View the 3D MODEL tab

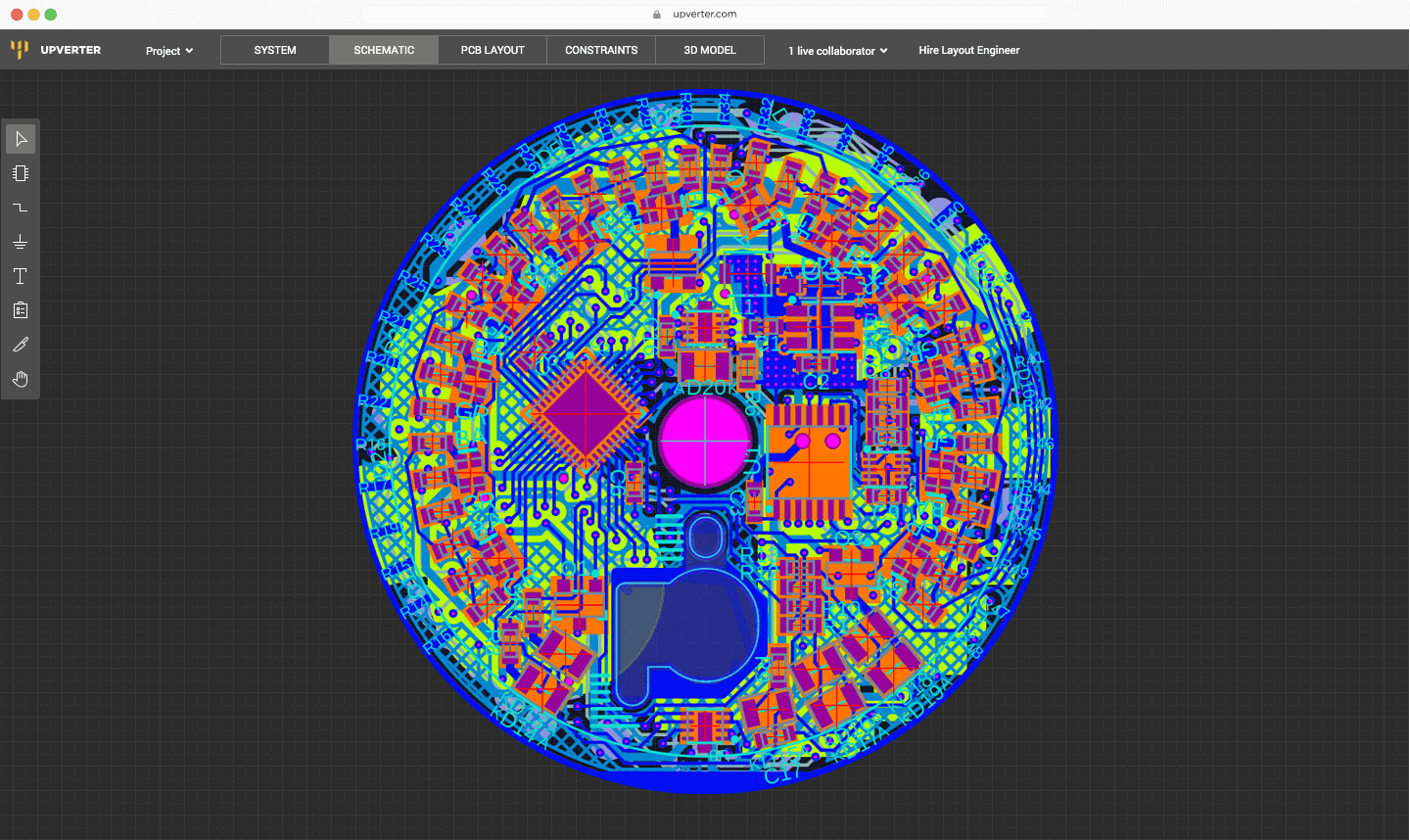click(x=709, y=49)
